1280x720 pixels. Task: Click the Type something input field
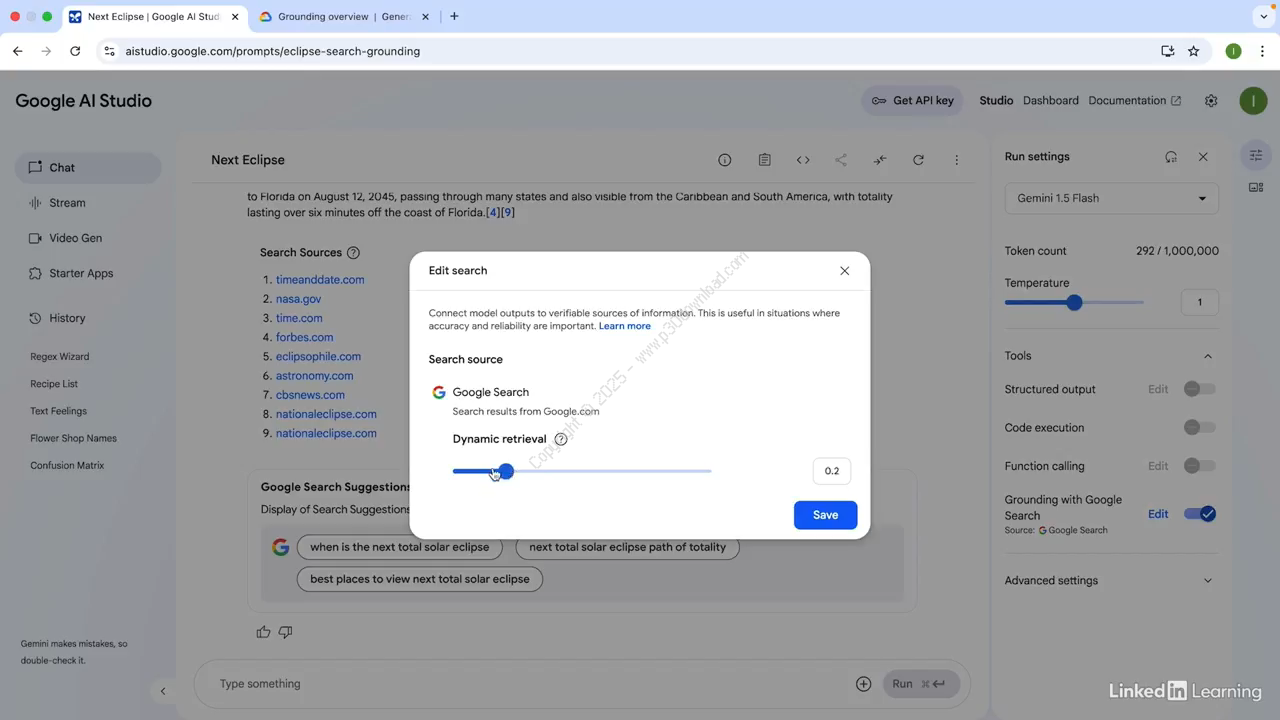530,684
